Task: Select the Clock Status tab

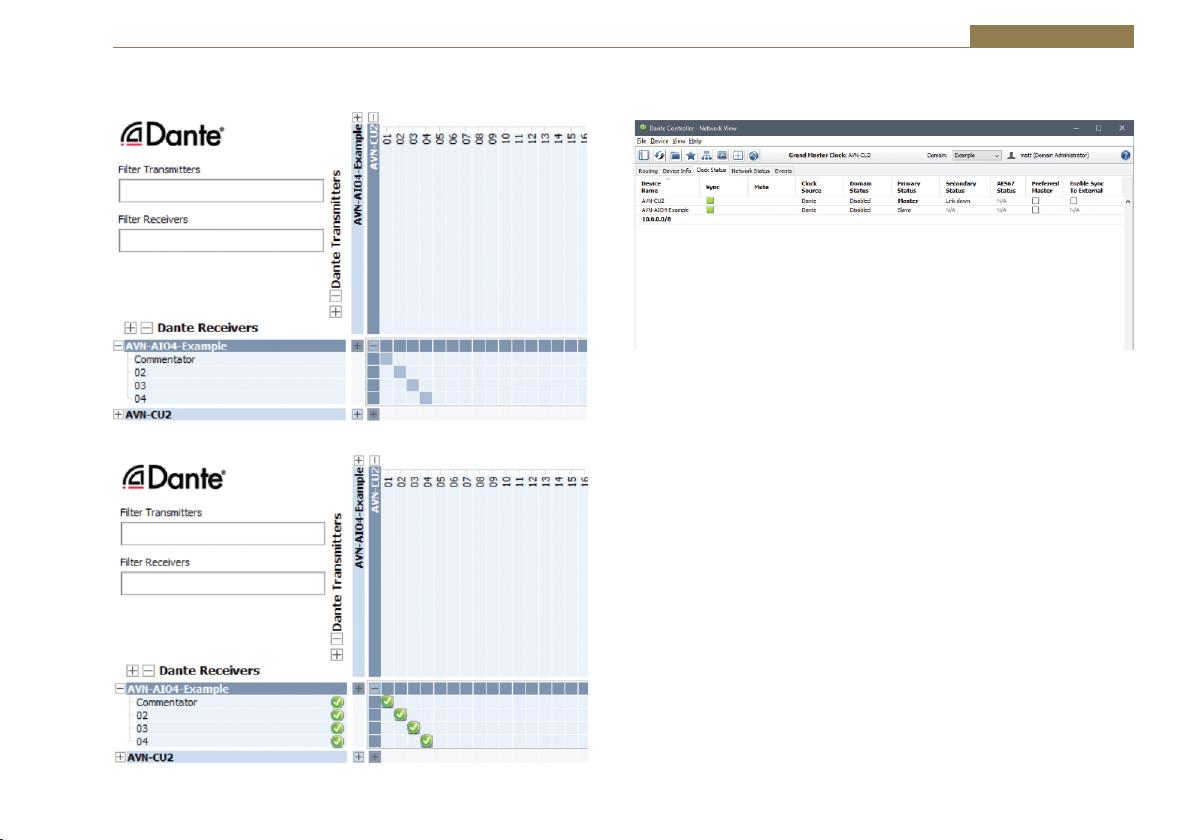Action: pos(712,170)
